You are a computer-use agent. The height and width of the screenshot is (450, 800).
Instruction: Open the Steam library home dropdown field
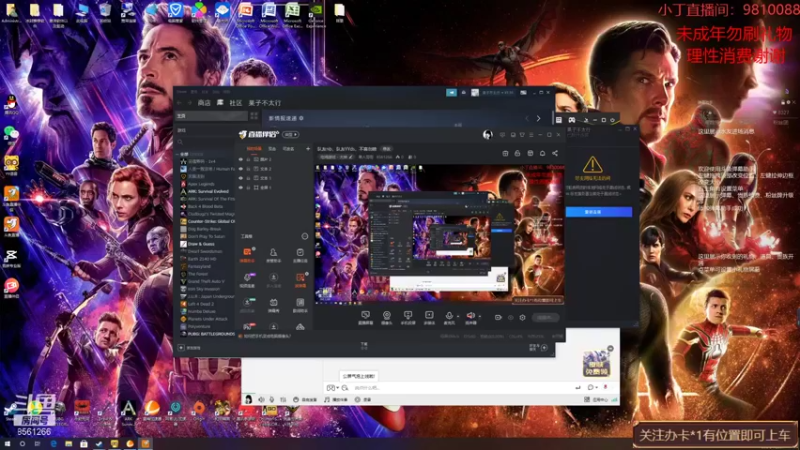(211, 116)
